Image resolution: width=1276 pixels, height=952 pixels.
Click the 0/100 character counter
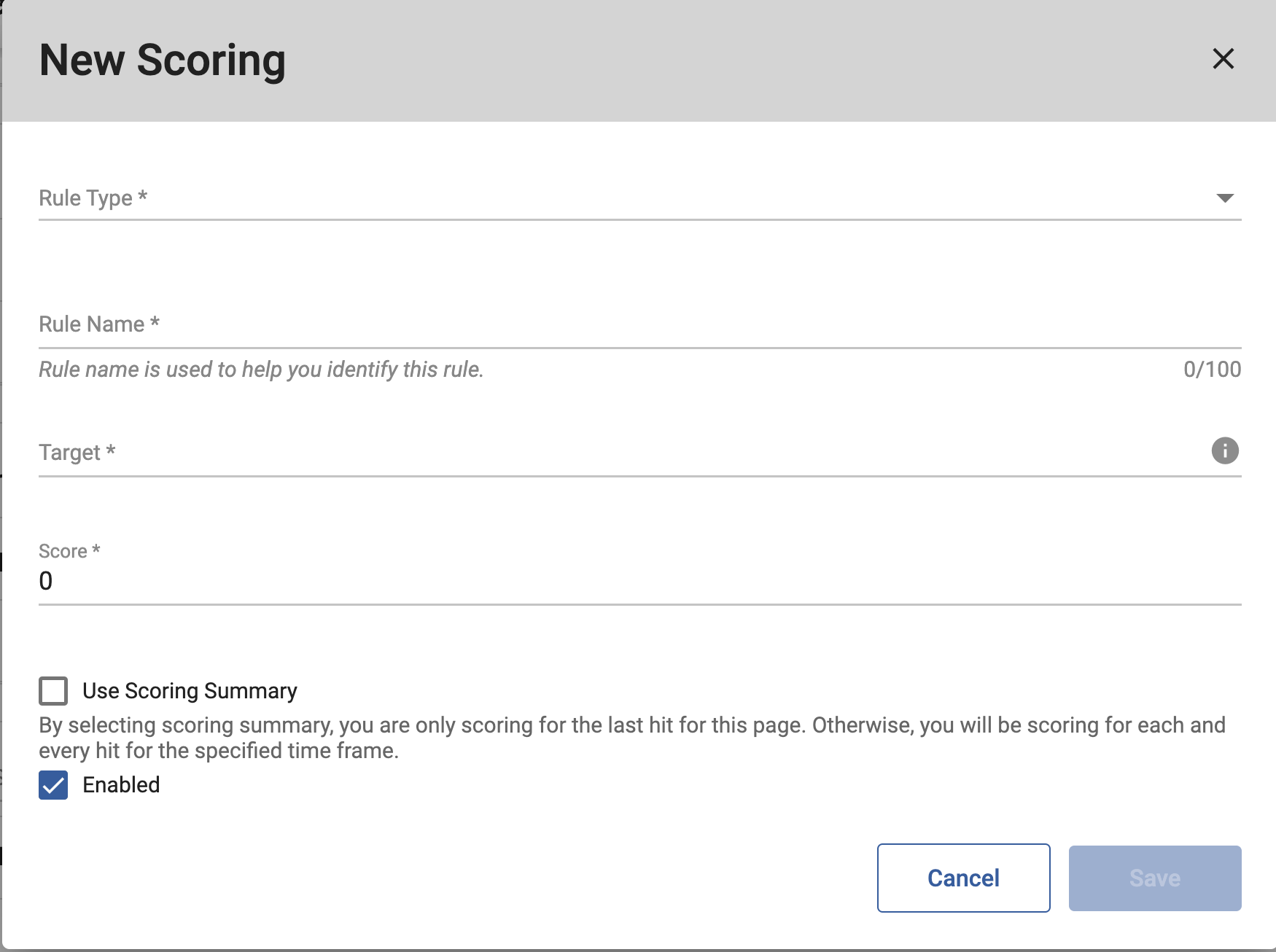(1212, 370)
